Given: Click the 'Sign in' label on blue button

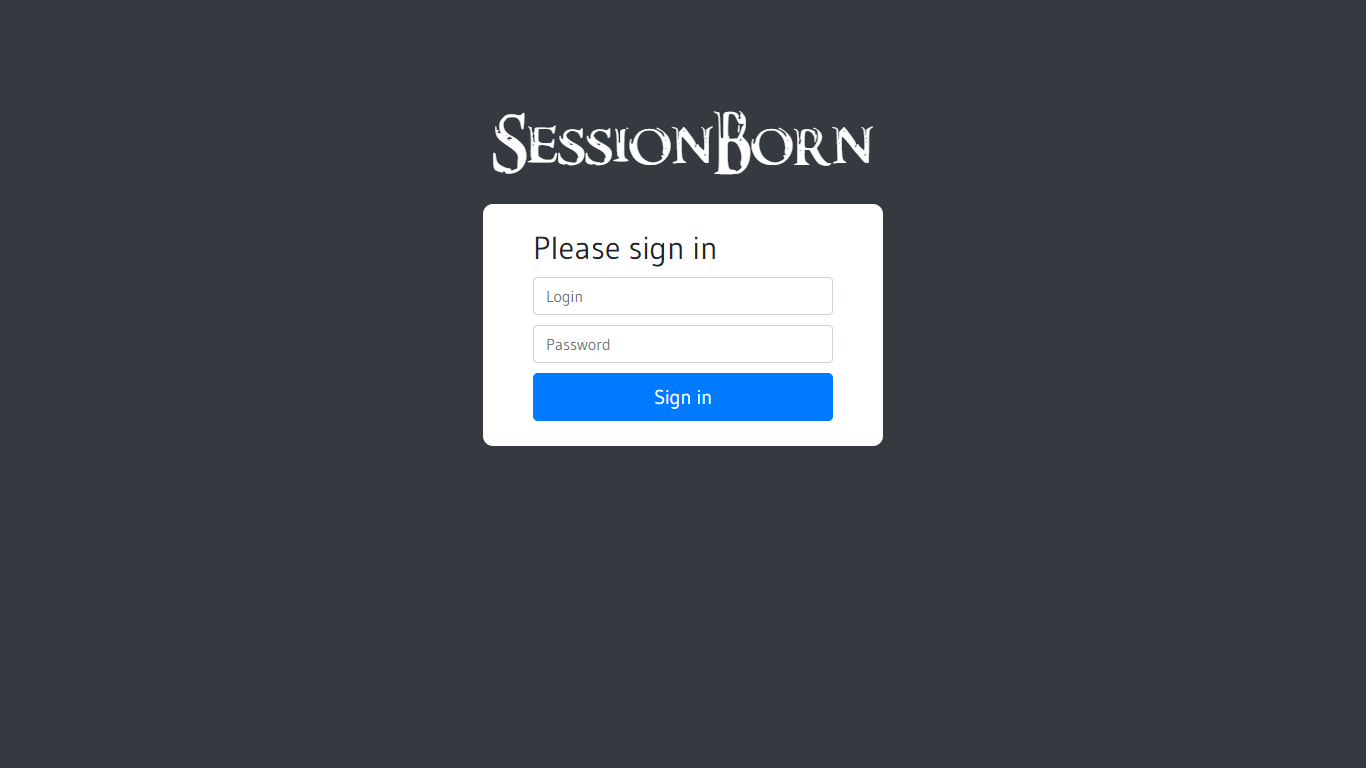Looking at the screenshot, I should click(683, 397).
